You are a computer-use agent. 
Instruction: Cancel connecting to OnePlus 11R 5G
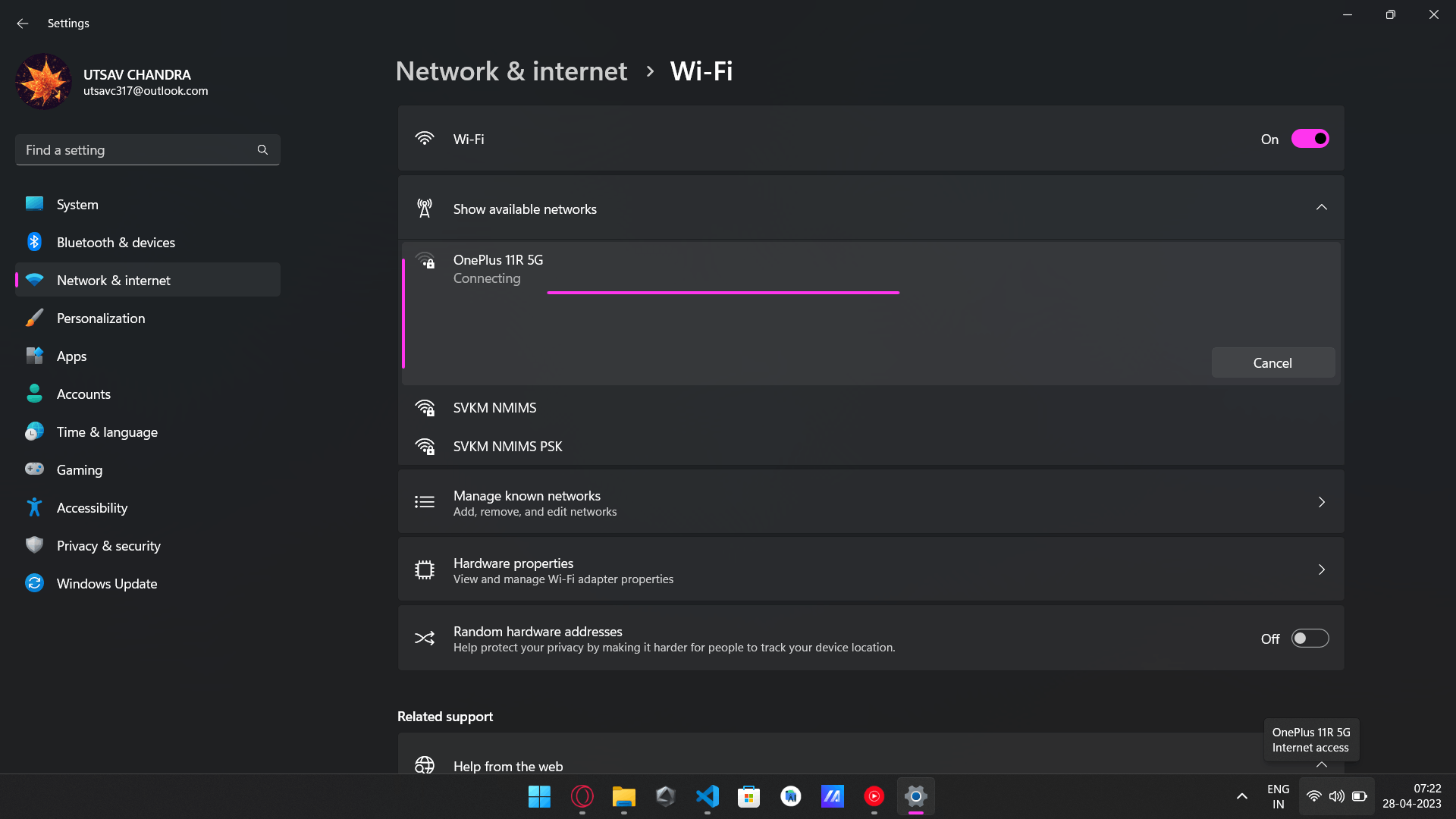point(1272,362)
